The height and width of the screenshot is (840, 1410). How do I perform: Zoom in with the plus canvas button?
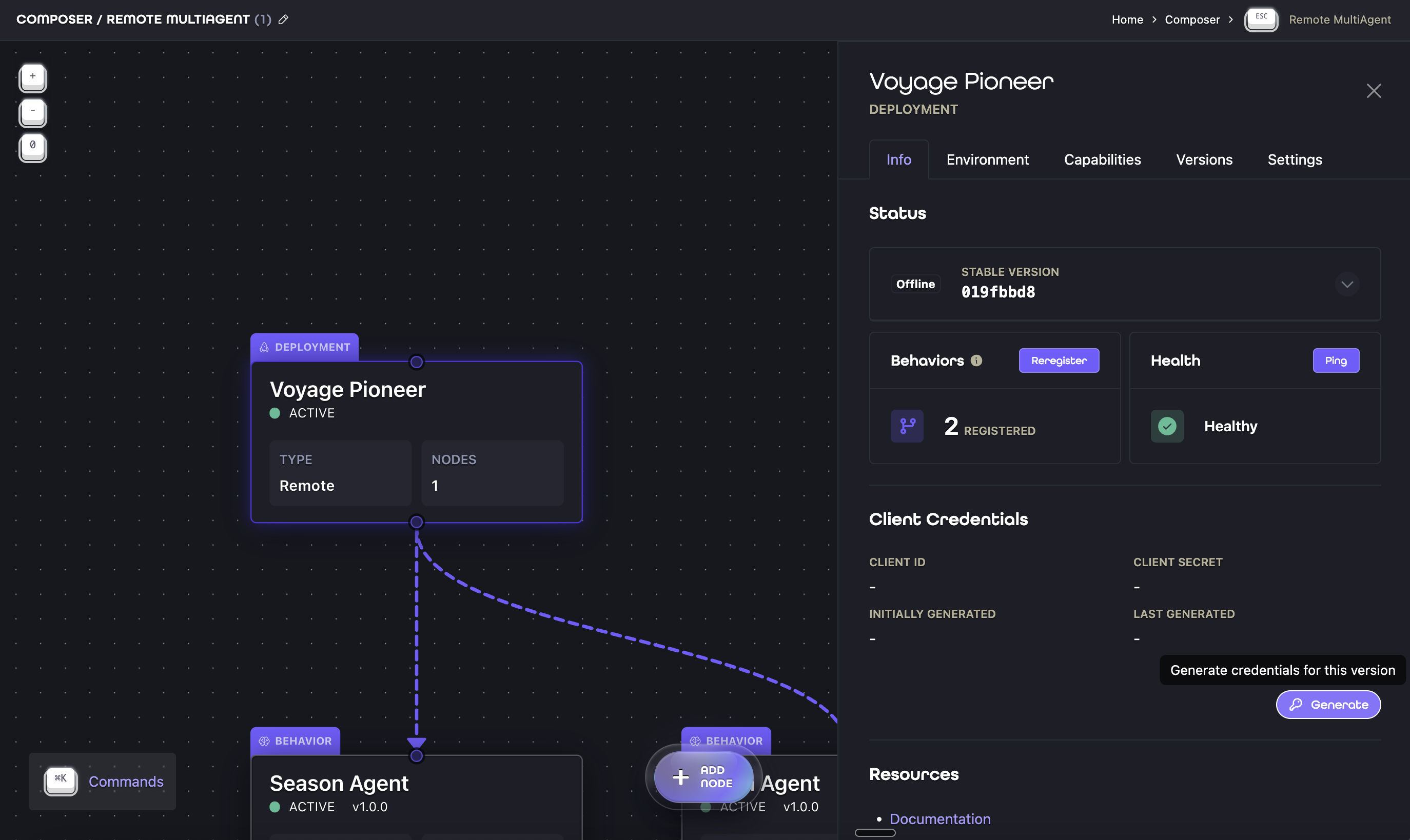[33, 78]
